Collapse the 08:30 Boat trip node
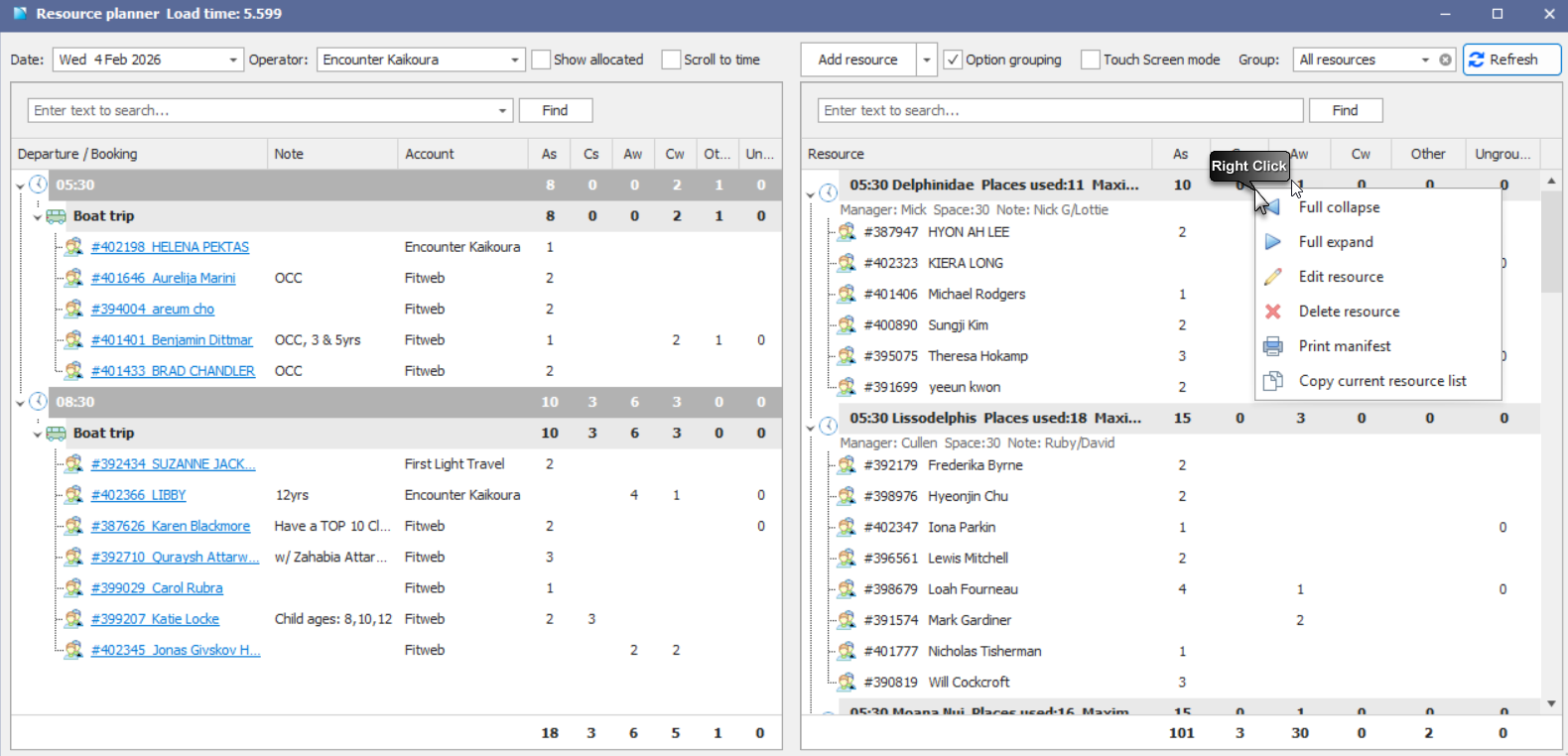The width and height of the screenshot is (1568, 756). click(38, 434)
